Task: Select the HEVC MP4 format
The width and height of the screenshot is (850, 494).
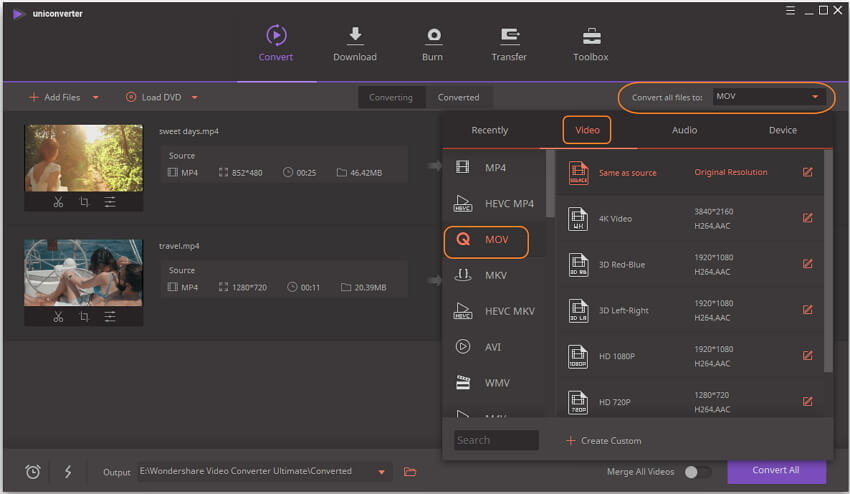Action: coord(495,203)
